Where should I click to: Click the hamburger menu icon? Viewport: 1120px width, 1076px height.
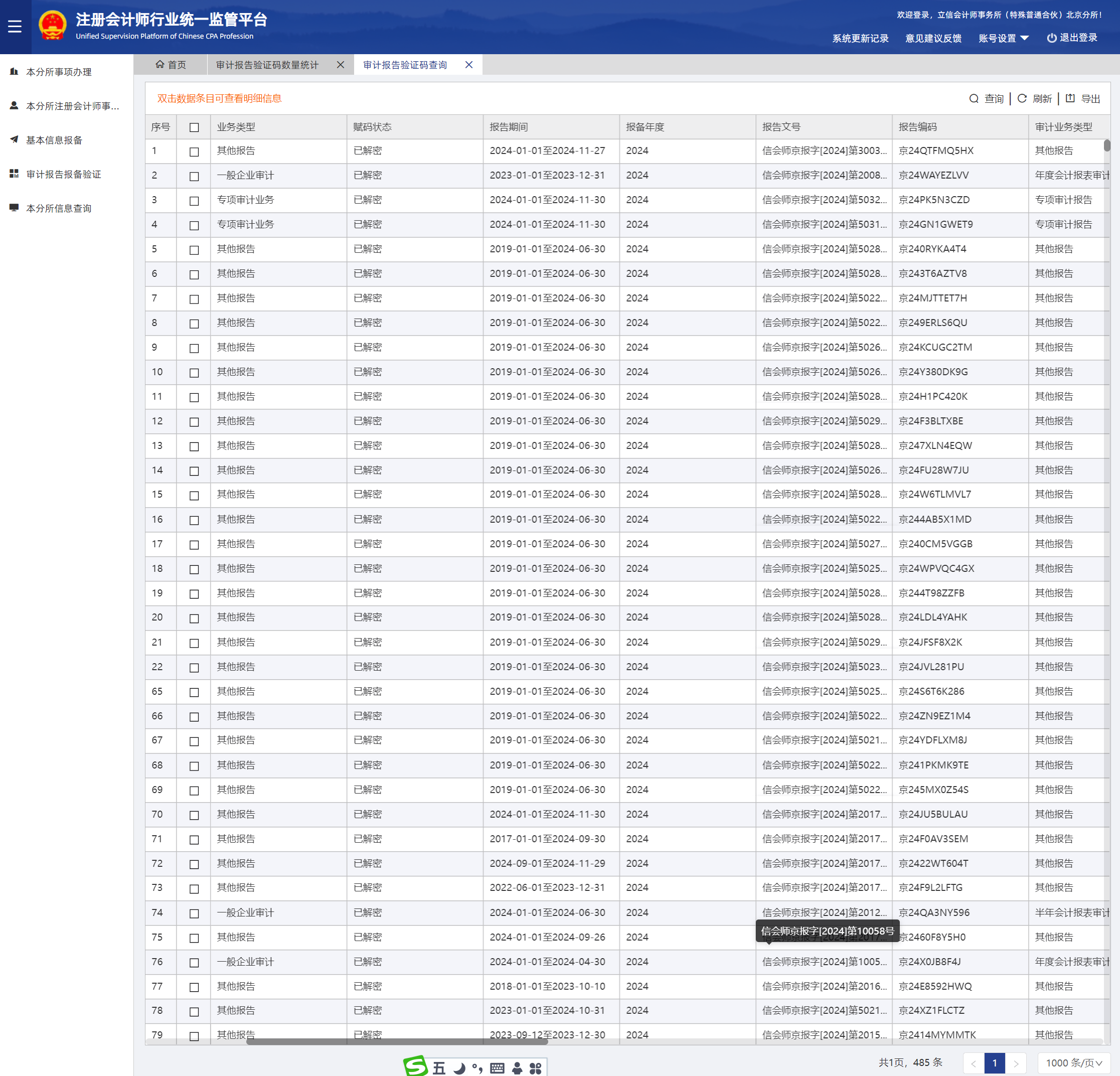(15, 26)
